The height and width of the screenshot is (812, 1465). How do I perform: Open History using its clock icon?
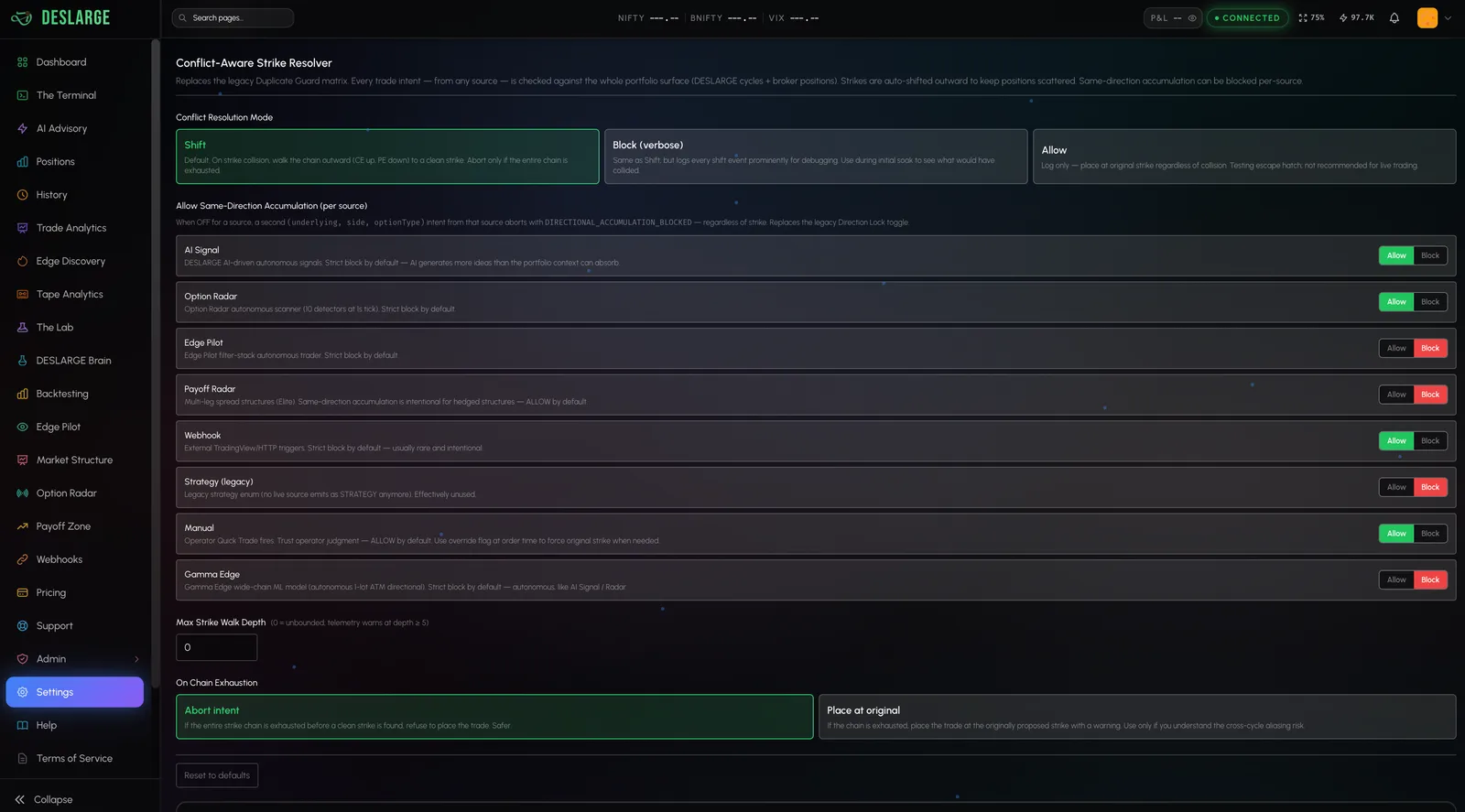(x=23, y=195)
